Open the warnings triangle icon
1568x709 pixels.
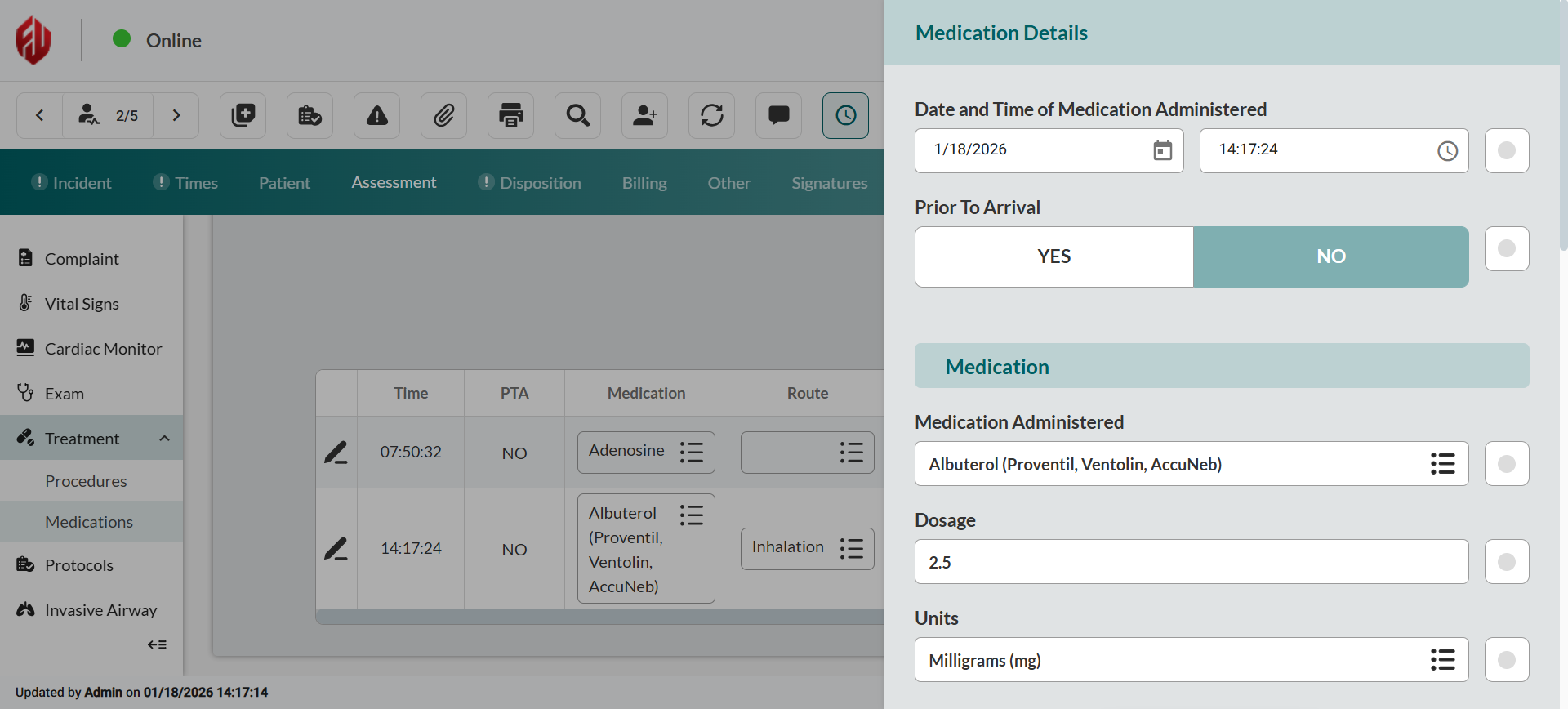[x=377, y=115]
